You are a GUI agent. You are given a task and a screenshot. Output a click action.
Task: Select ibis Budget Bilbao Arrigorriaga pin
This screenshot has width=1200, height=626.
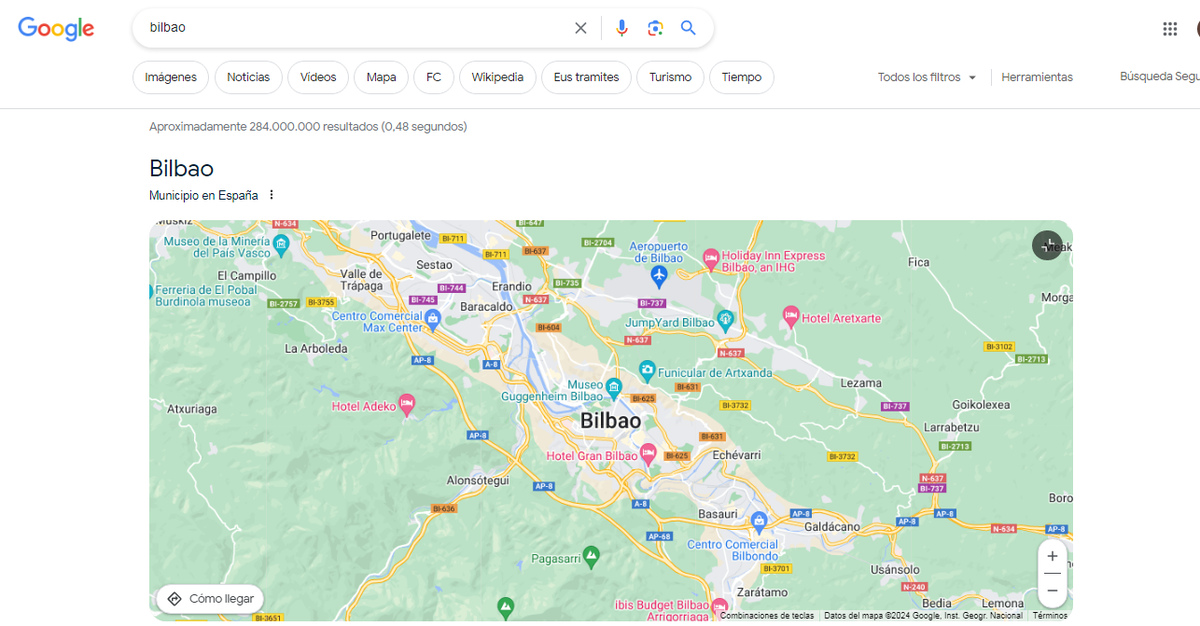coord(719,607)
